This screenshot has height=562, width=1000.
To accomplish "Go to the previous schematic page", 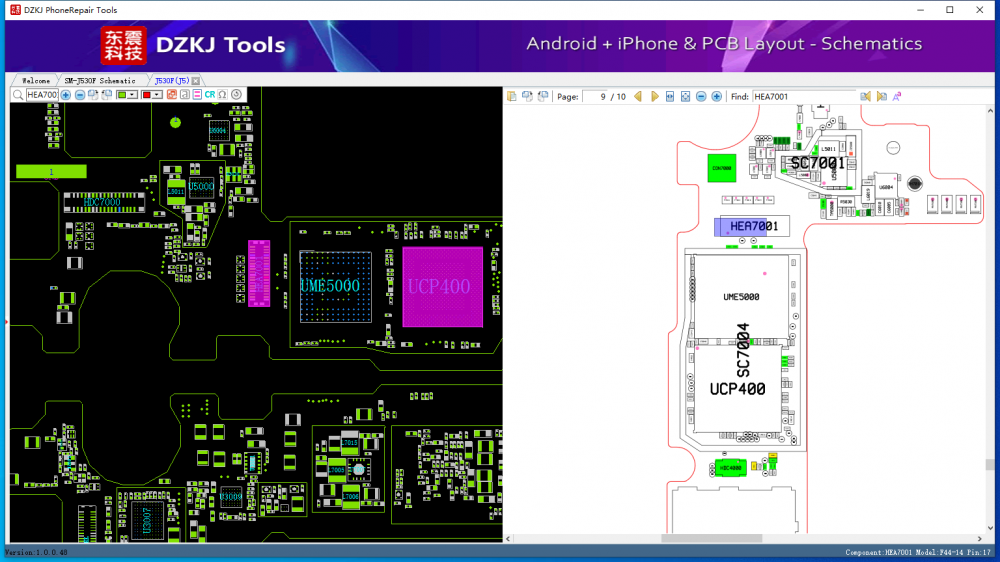I will point(638,96).
